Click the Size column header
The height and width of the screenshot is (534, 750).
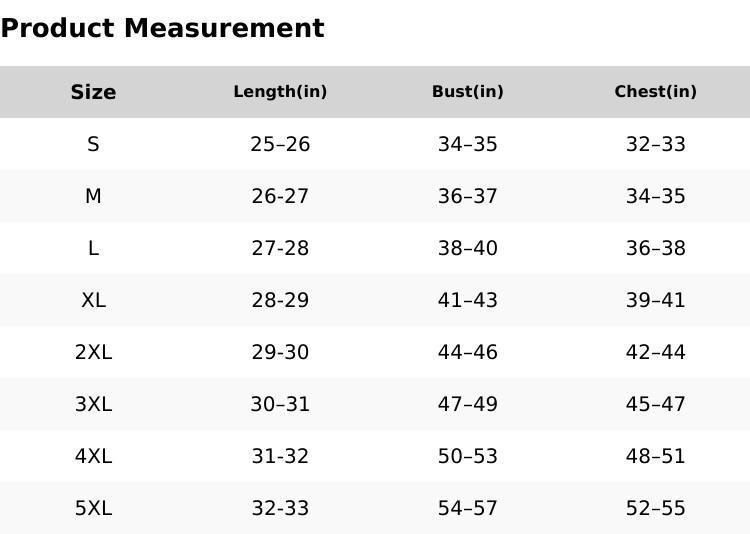click(93, 92)
